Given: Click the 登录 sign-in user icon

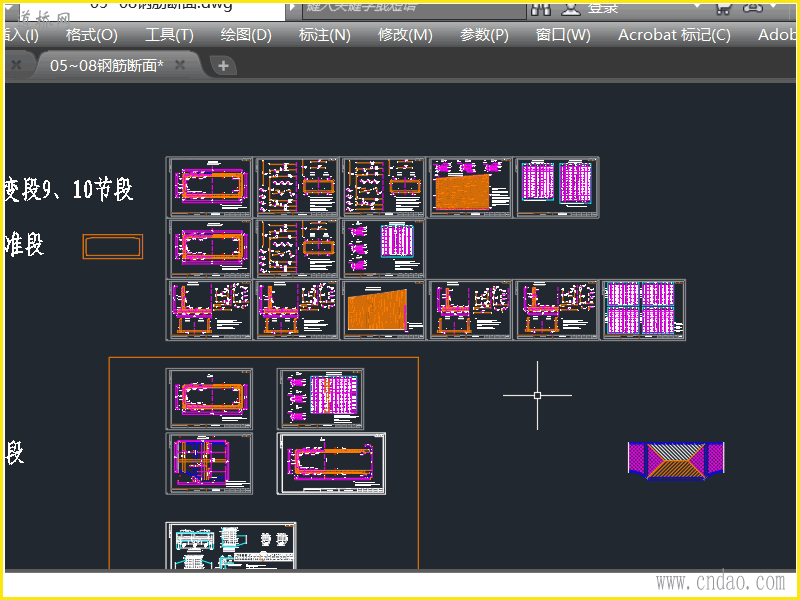Looking at the screenshot, I should (x=571, y=9).
